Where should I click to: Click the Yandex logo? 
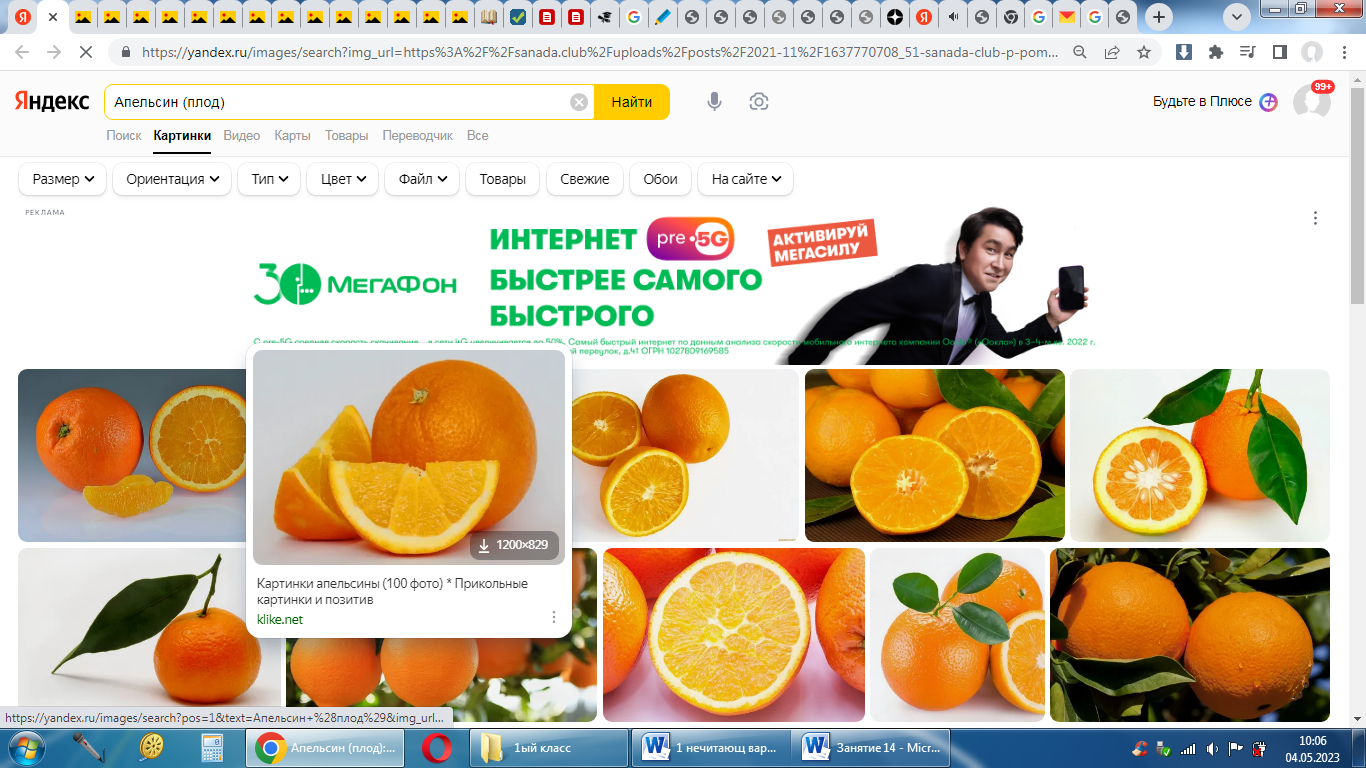coord(52,102)
